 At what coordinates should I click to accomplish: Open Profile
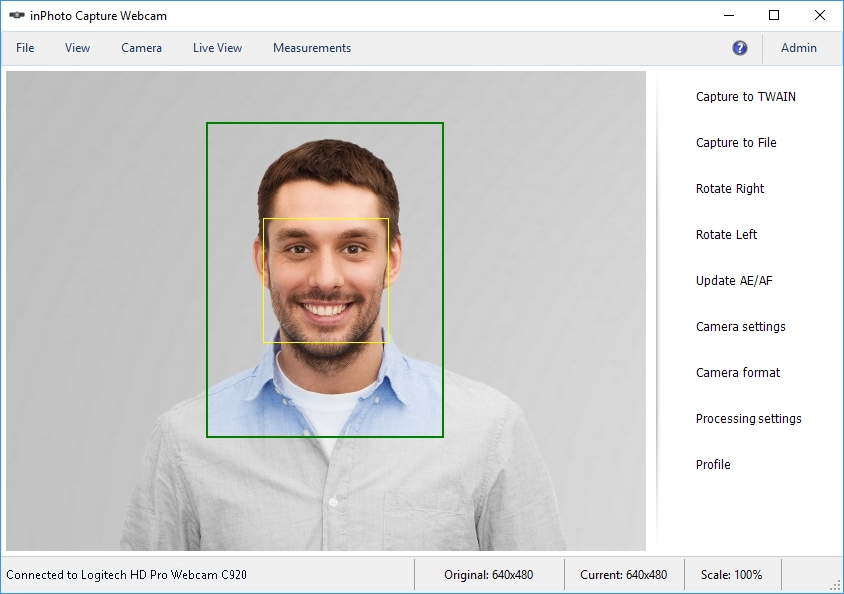pyautogui.click(x=713, y=465)
